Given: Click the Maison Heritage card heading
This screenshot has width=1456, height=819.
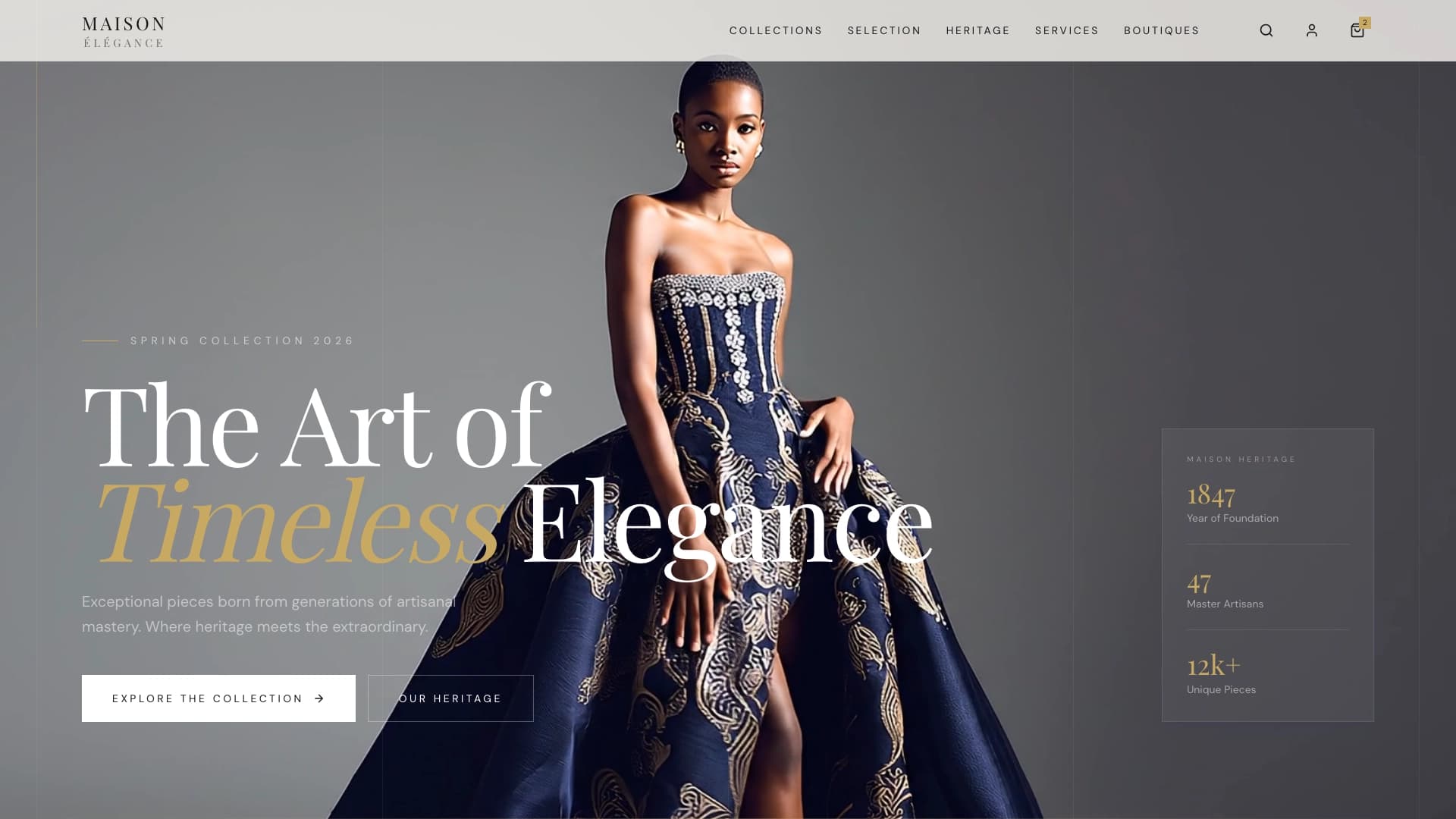Looking at the screenshot, I should click(1241, 460).
